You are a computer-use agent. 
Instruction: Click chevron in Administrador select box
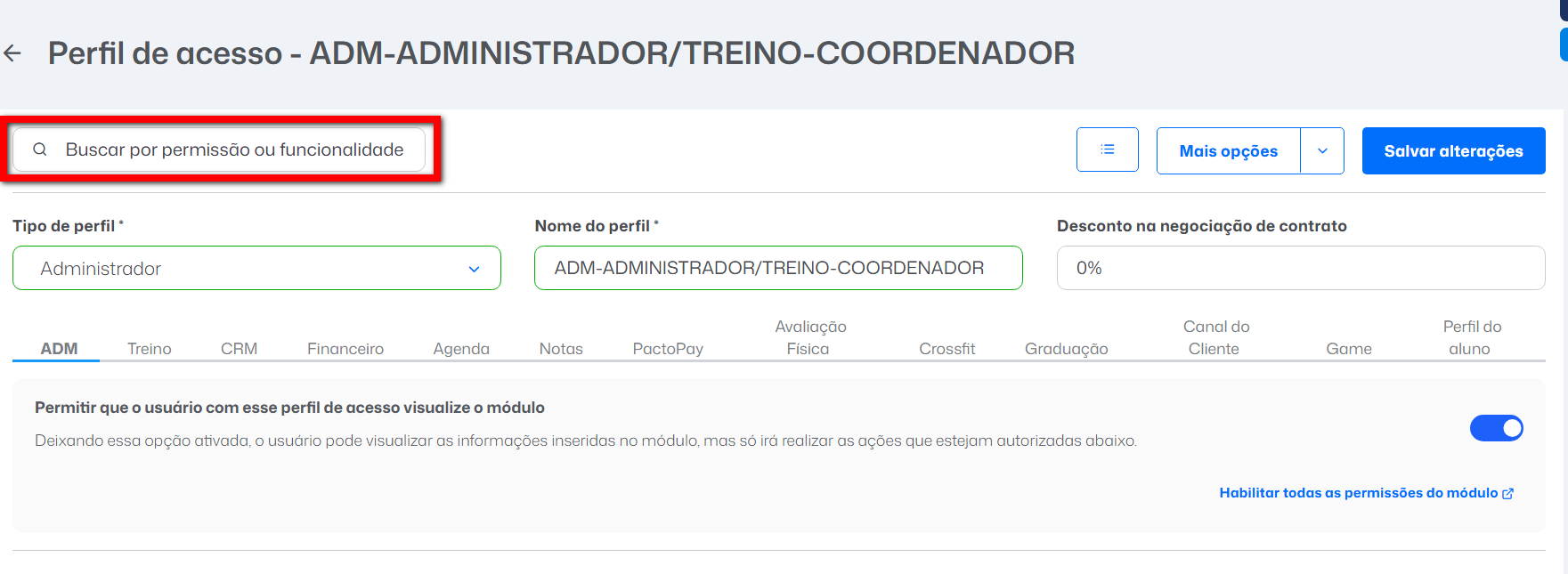tap(474, 269)
